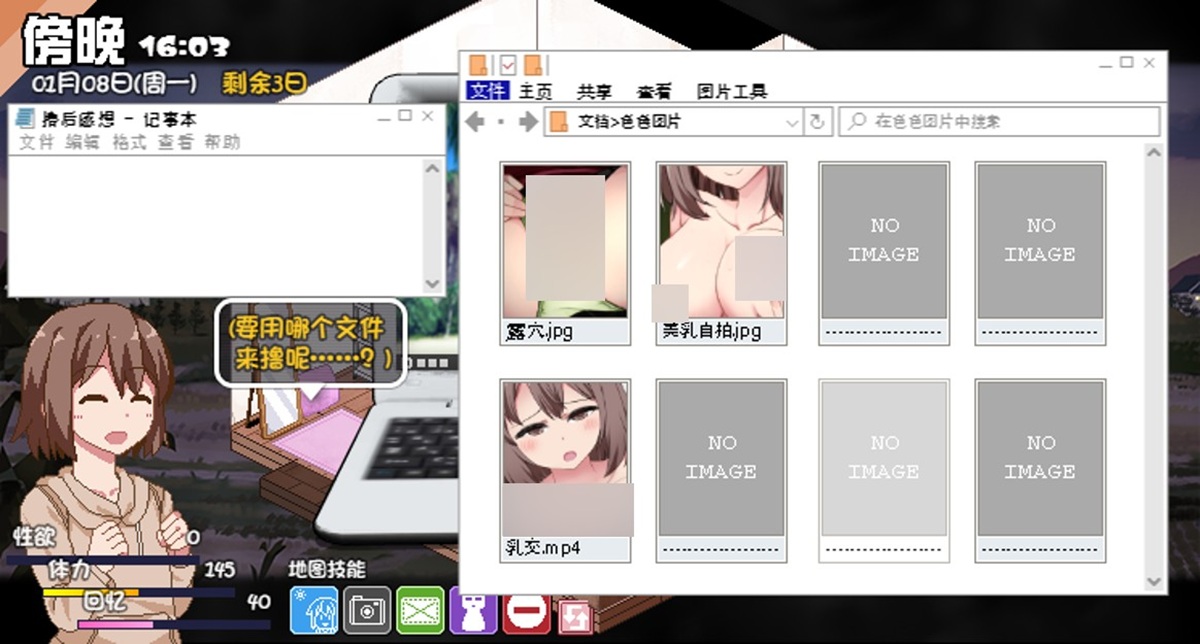Select the camera map skill icon
This screenshot has width=1200, height=644.
tap(367, 609)
